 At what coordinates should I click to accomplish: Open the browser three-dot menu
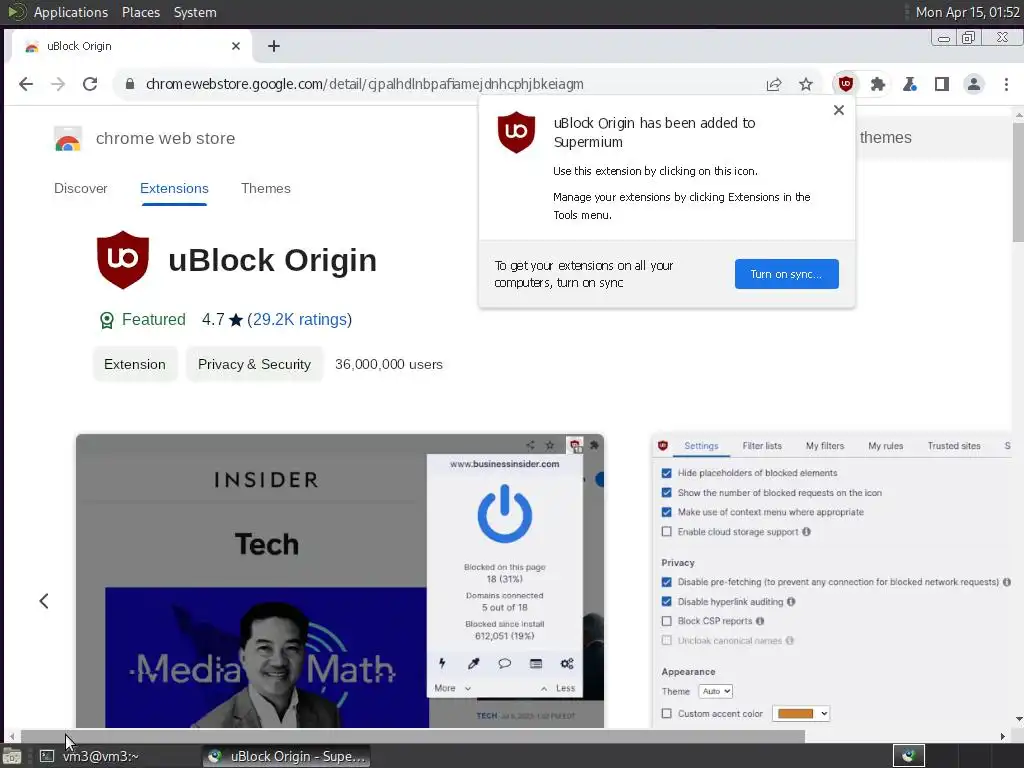pyautogui.click(x=1006, y=84)
